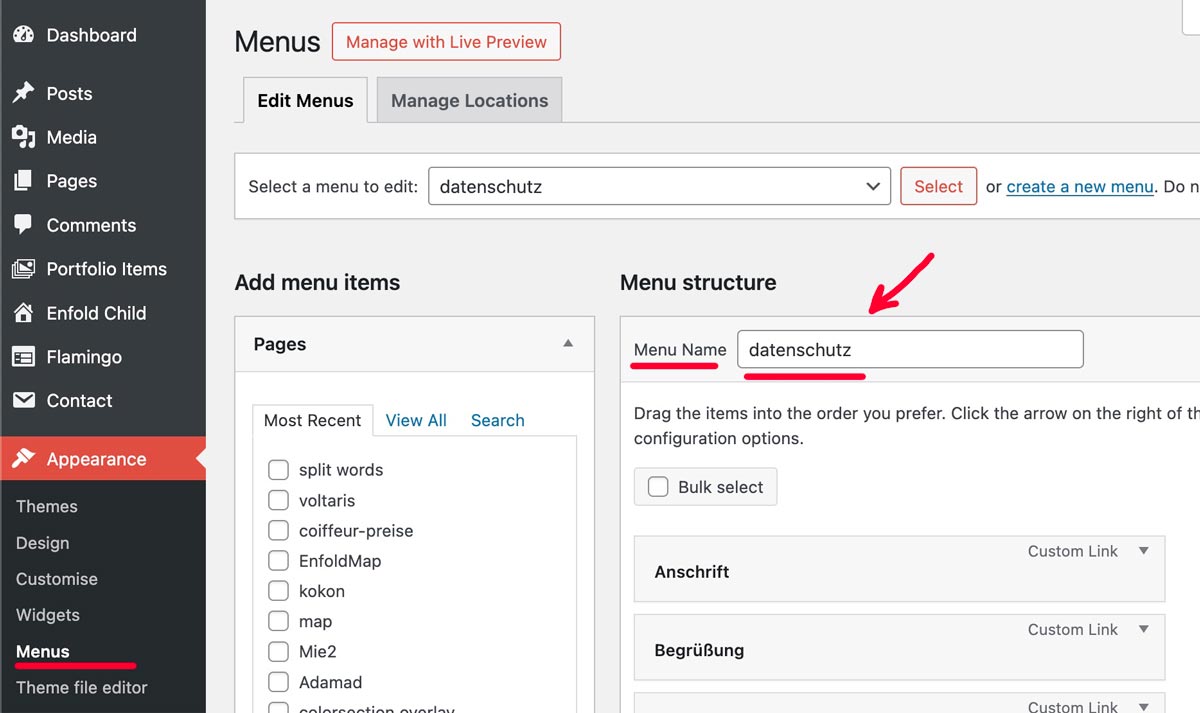Check the 'split words' page checkbox
Image resolution: width=1200 pixels, height=713 pixels.
[x=279, y=470]
